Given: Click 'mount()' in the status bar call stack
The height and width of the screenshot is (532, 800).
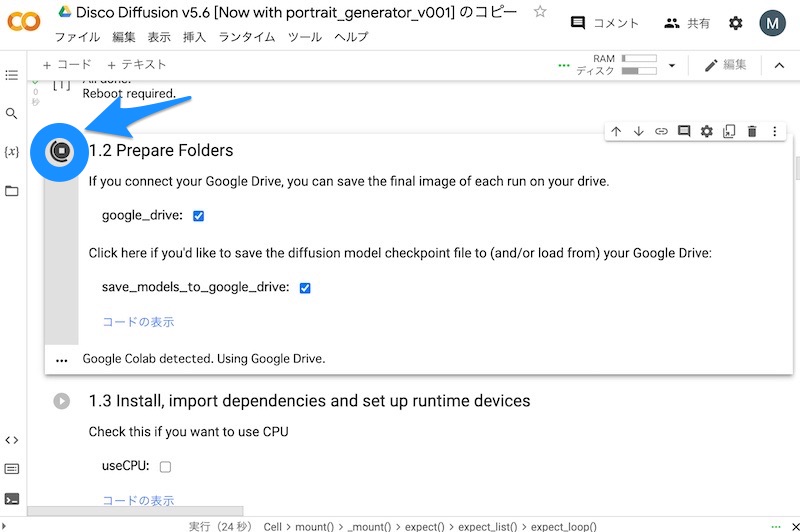Looking at the screenshot, I should (x=314, y=526).
